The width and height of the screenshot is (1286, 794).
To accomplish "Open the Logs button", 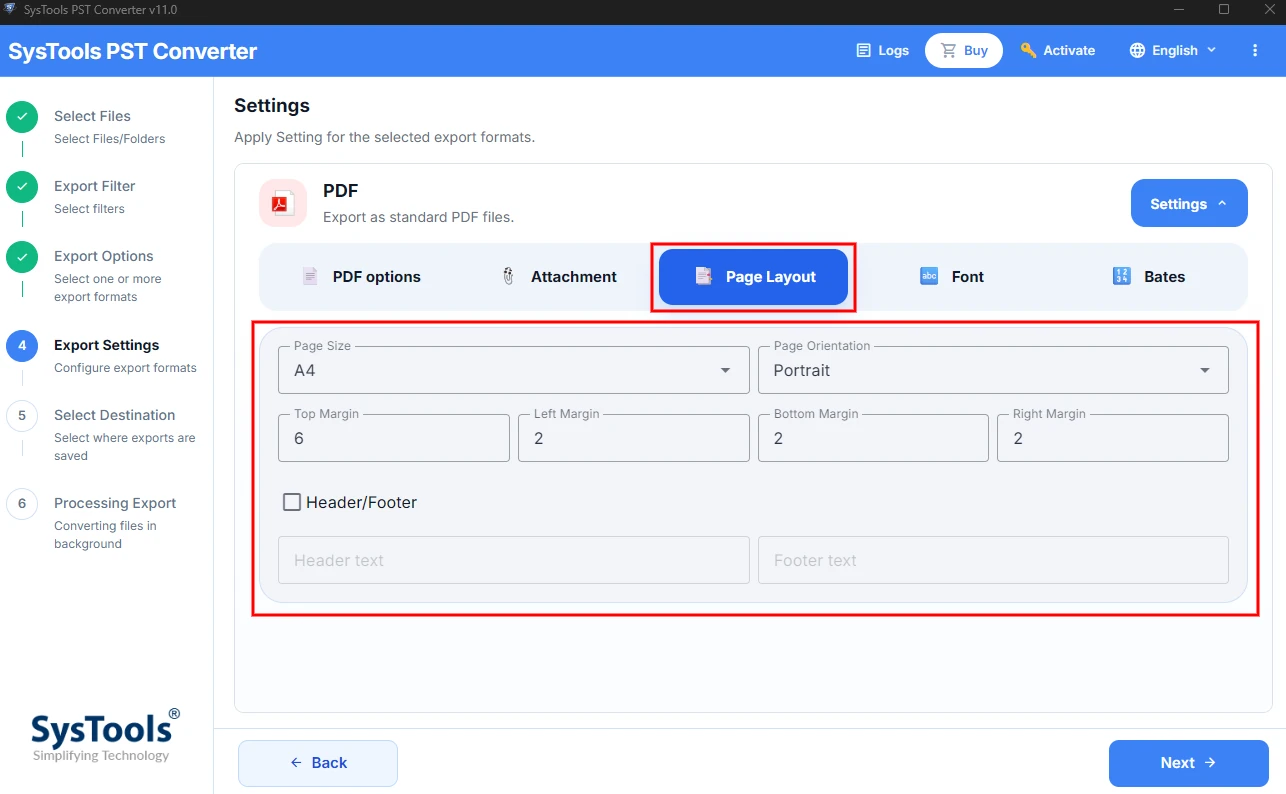I will 883,50.
